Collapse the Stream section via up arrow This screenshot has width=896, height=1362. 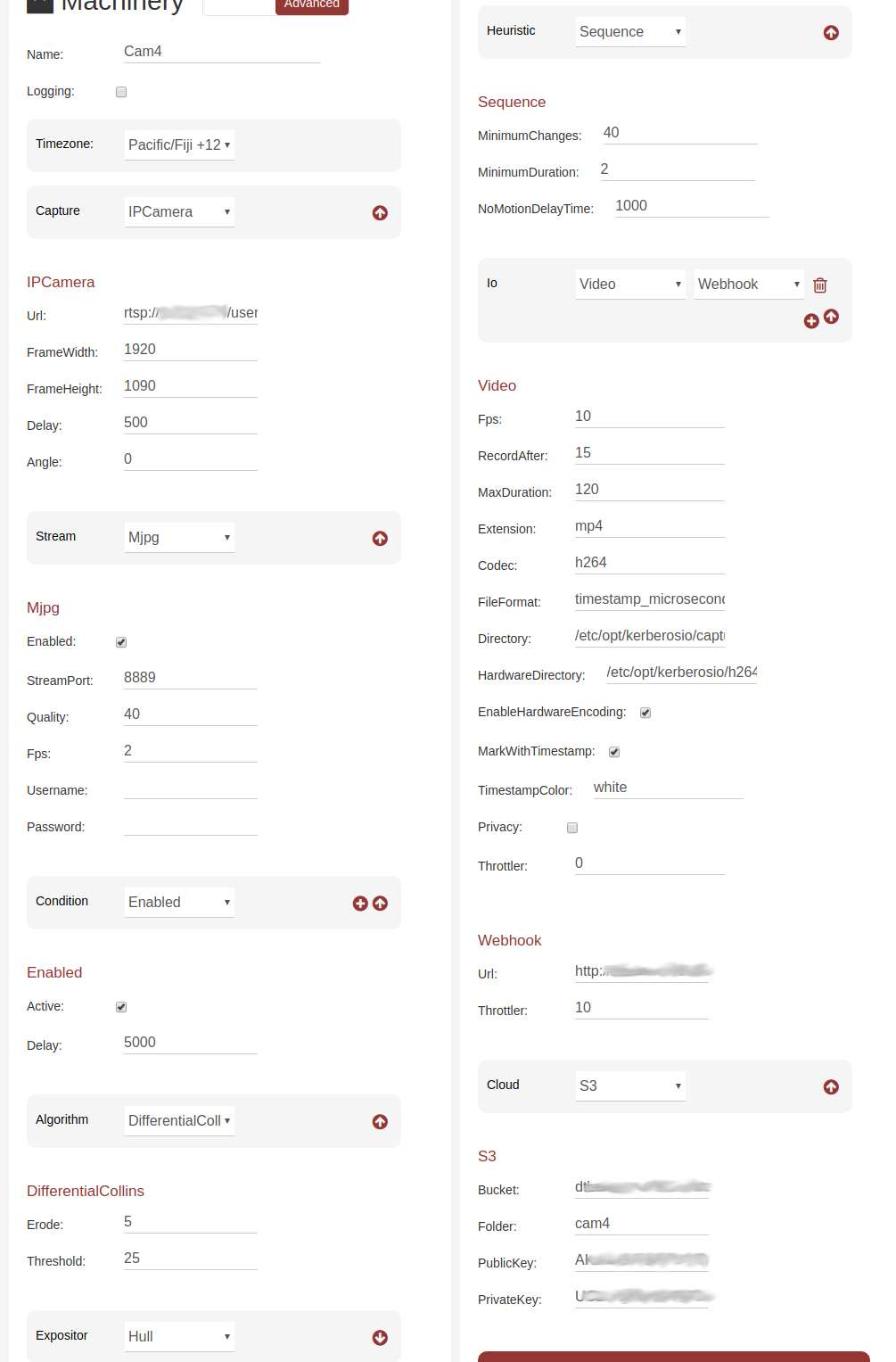[x=380, y=538]
